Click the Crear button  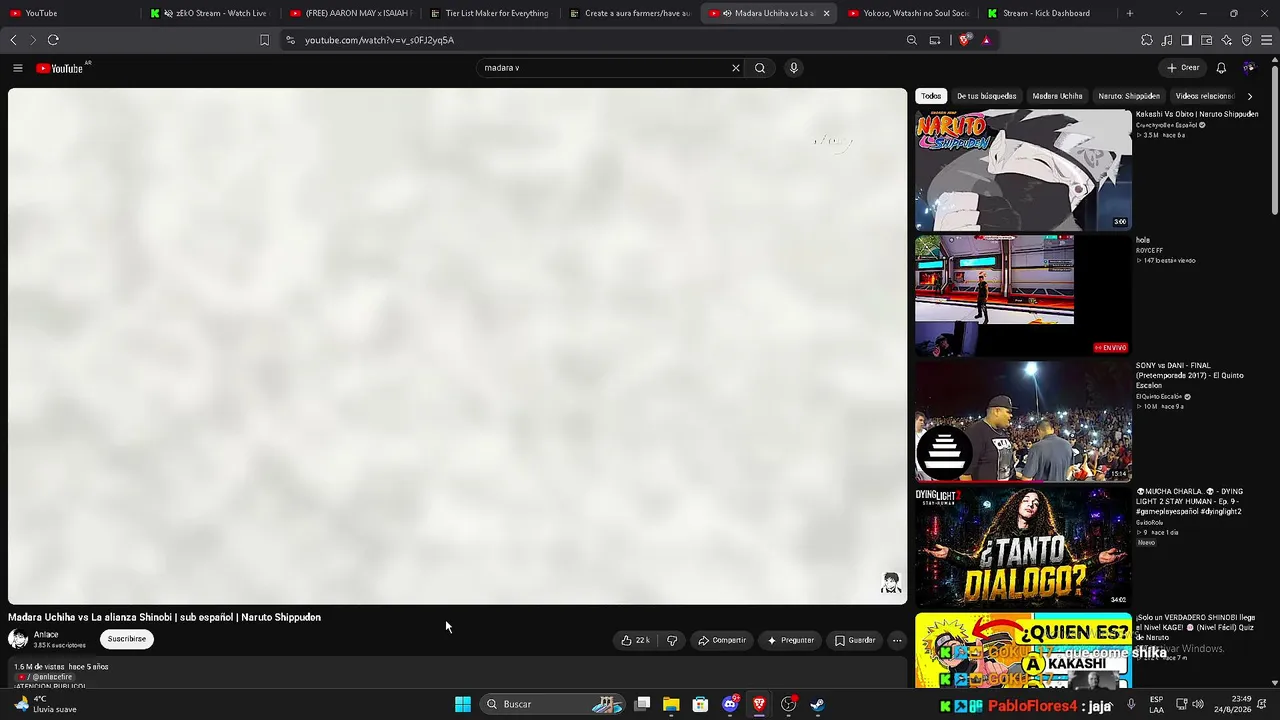tap(1183, 68)
